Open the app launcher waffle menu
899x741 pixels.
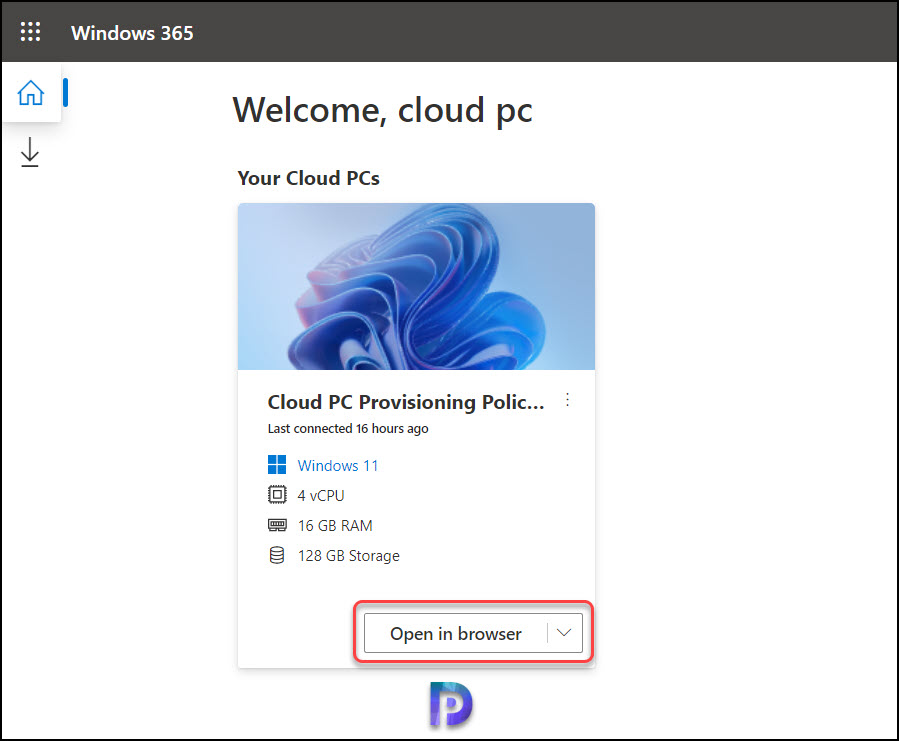(x=30, y=32)
